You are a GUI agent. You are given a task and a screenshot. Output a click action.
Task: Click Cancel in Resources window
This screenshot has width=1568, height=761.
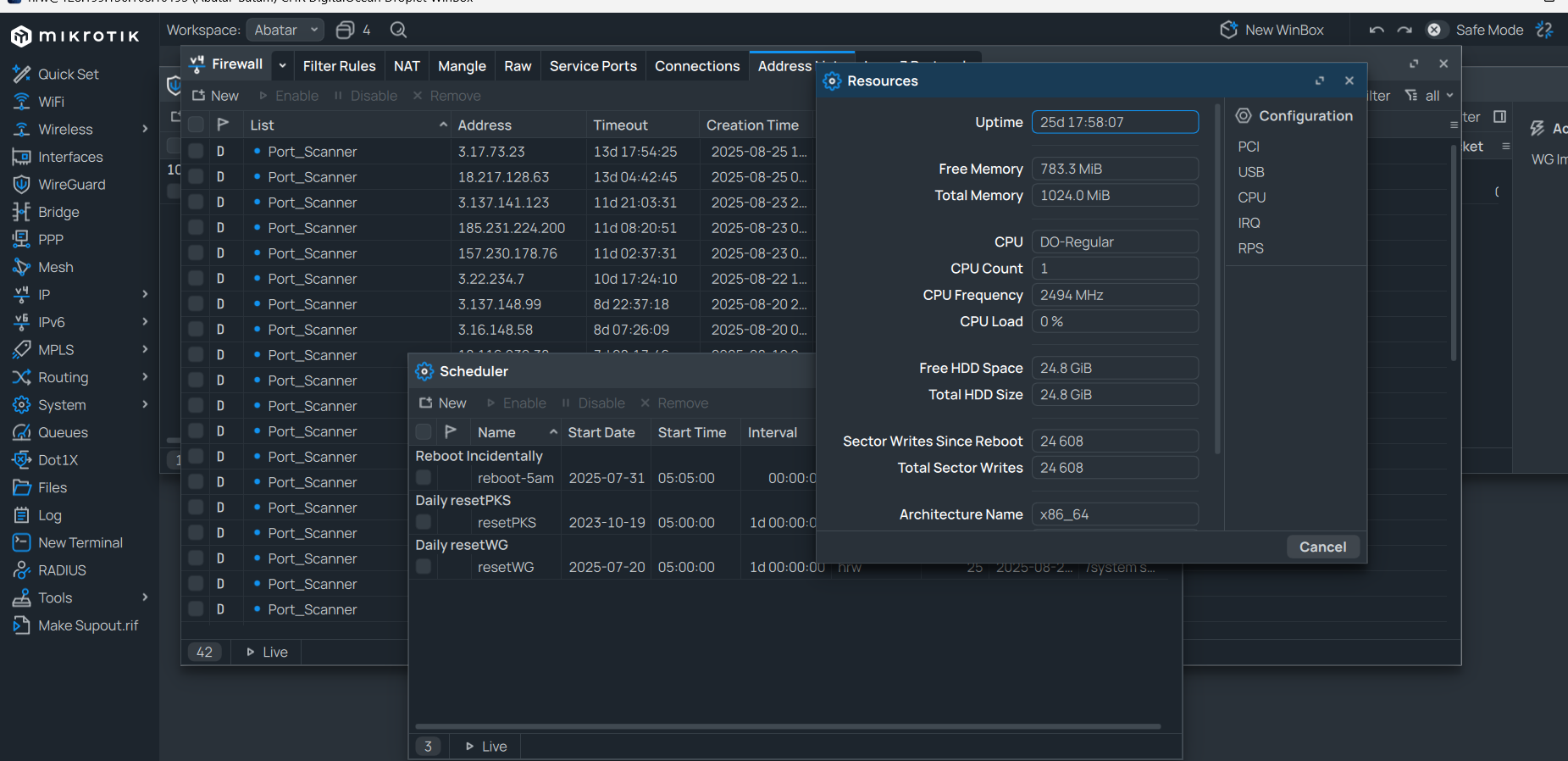[1322, 547]
